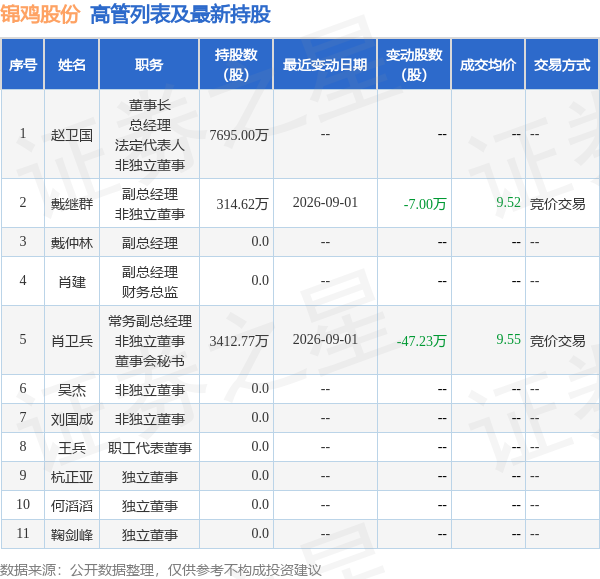
Task: Click the 最近变动日期 column header
Action: click(x=325, y=64)
